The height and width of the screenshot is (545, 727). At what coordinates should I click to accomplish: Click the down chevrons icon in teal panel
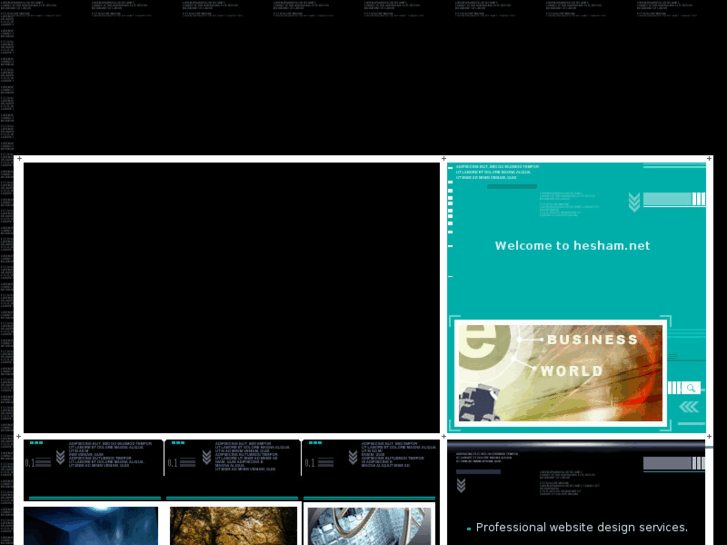pyautogui.click(x=634, y=202)
